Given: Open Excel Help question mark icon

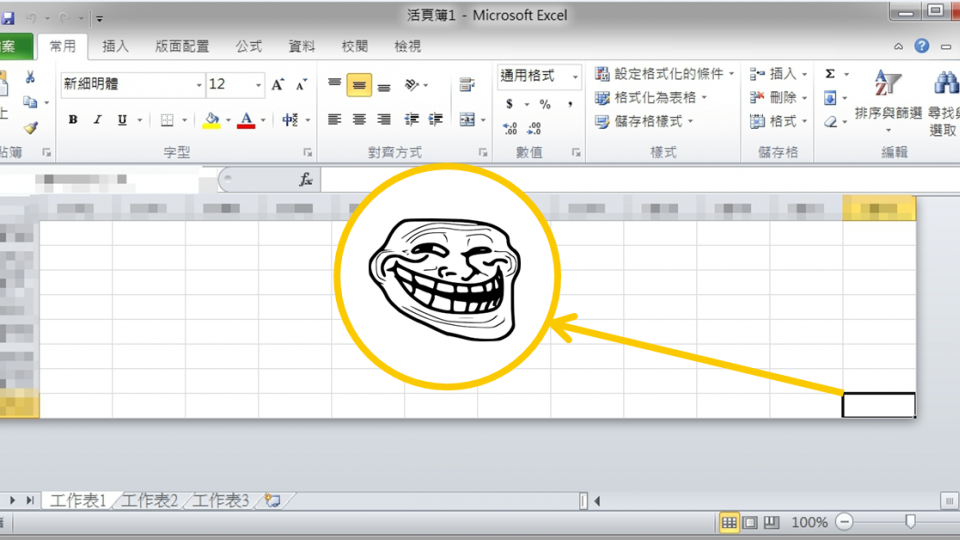Looking at the screenshot, I should (921, 46).
